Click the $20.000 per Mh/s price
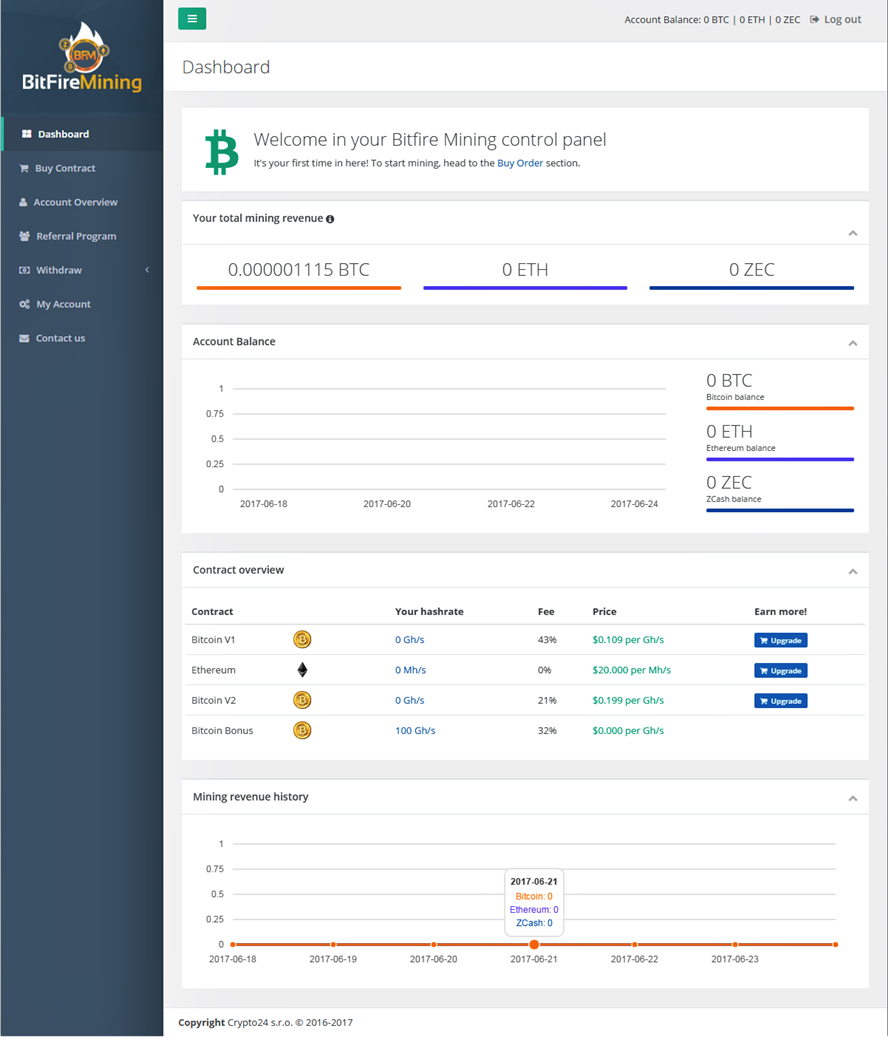 [631, 670]
